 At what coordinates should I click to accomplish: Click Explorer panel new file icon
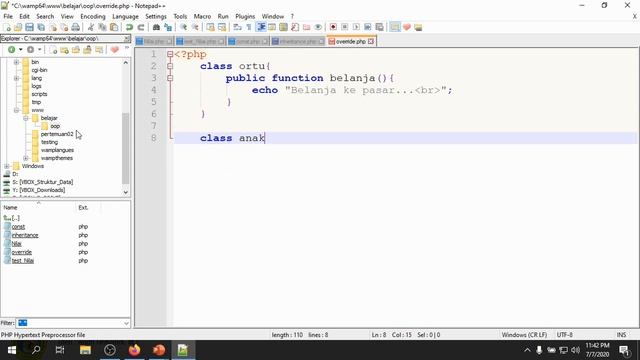tap(53, 50)
